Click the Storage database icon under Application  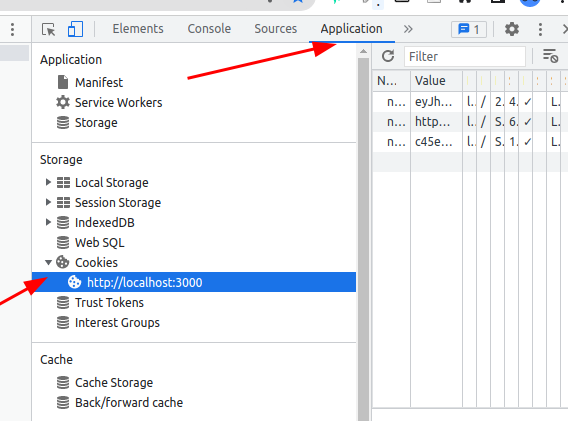(63, 122)
